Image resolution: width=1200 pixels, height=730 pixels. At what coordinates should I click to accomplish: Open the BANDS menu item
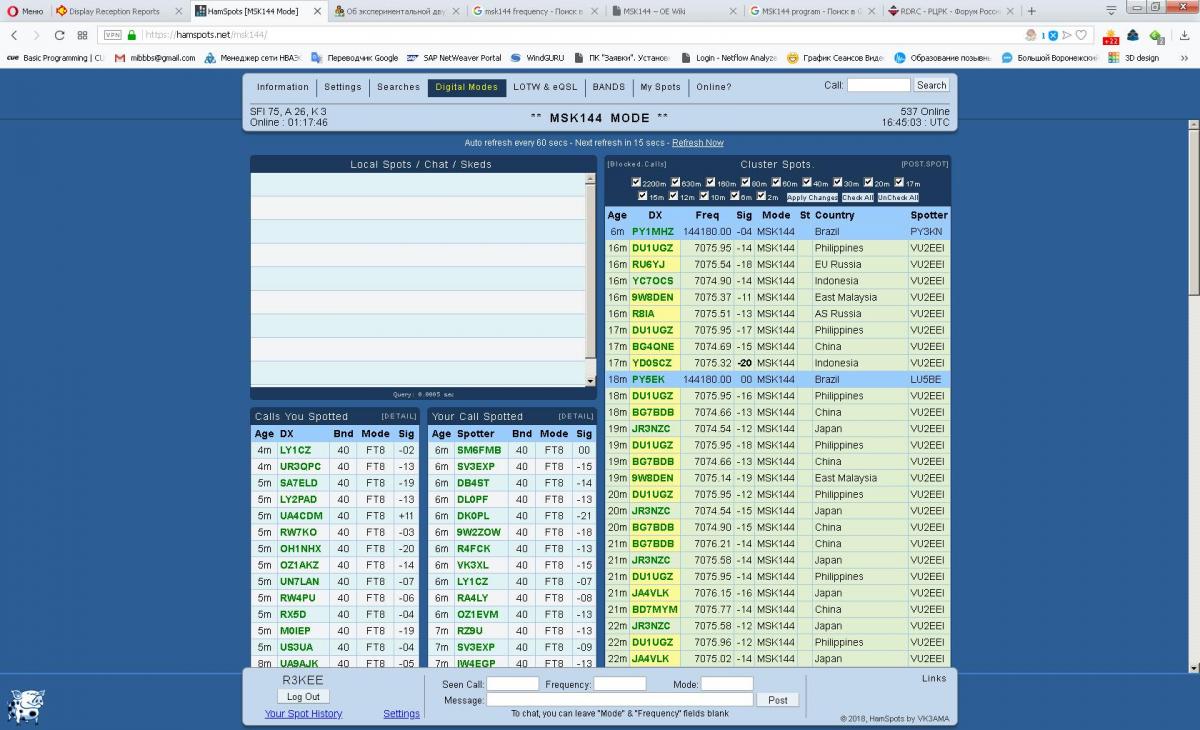click(x=608, y=87)
